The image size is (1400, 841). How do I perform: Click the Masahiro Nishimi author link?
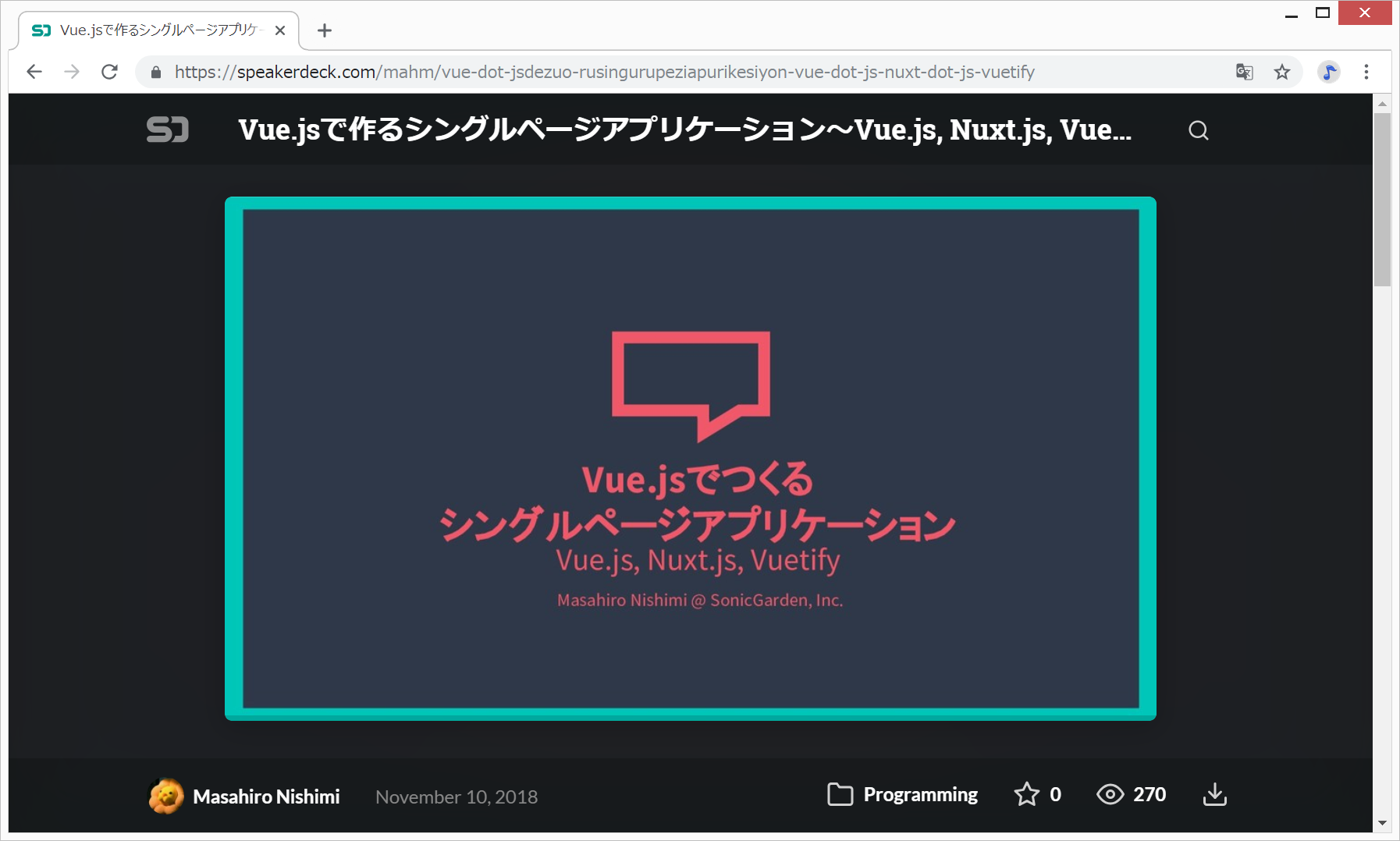(266, 797)
